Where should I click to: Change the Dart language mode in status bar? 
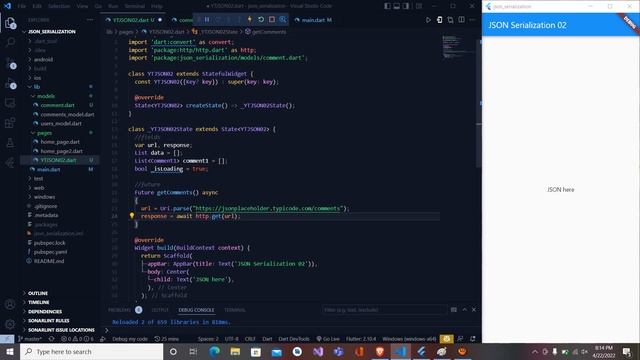click(267, 339)
